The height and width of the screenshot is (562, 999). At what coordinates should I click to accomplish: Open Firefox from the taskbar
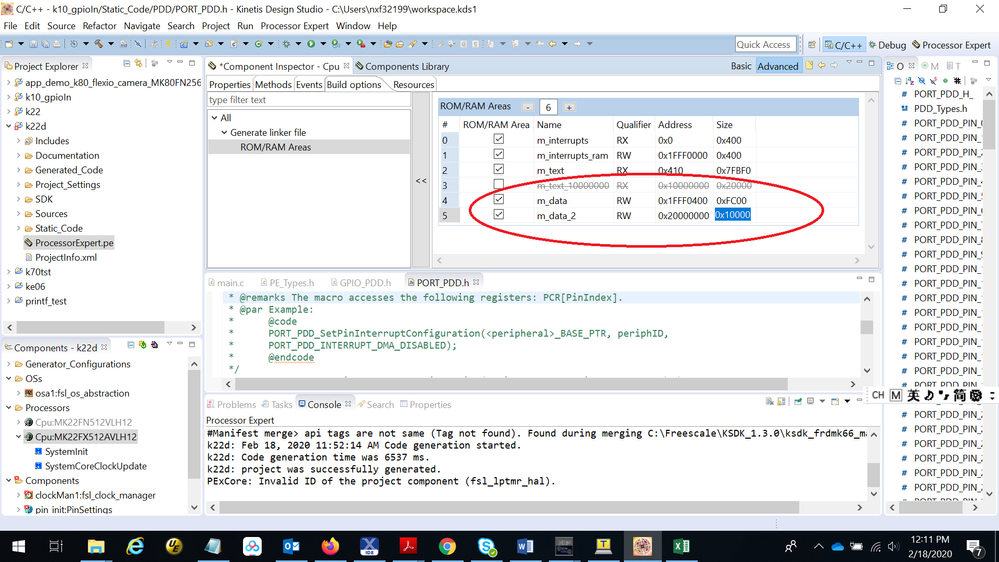[330, 546]
